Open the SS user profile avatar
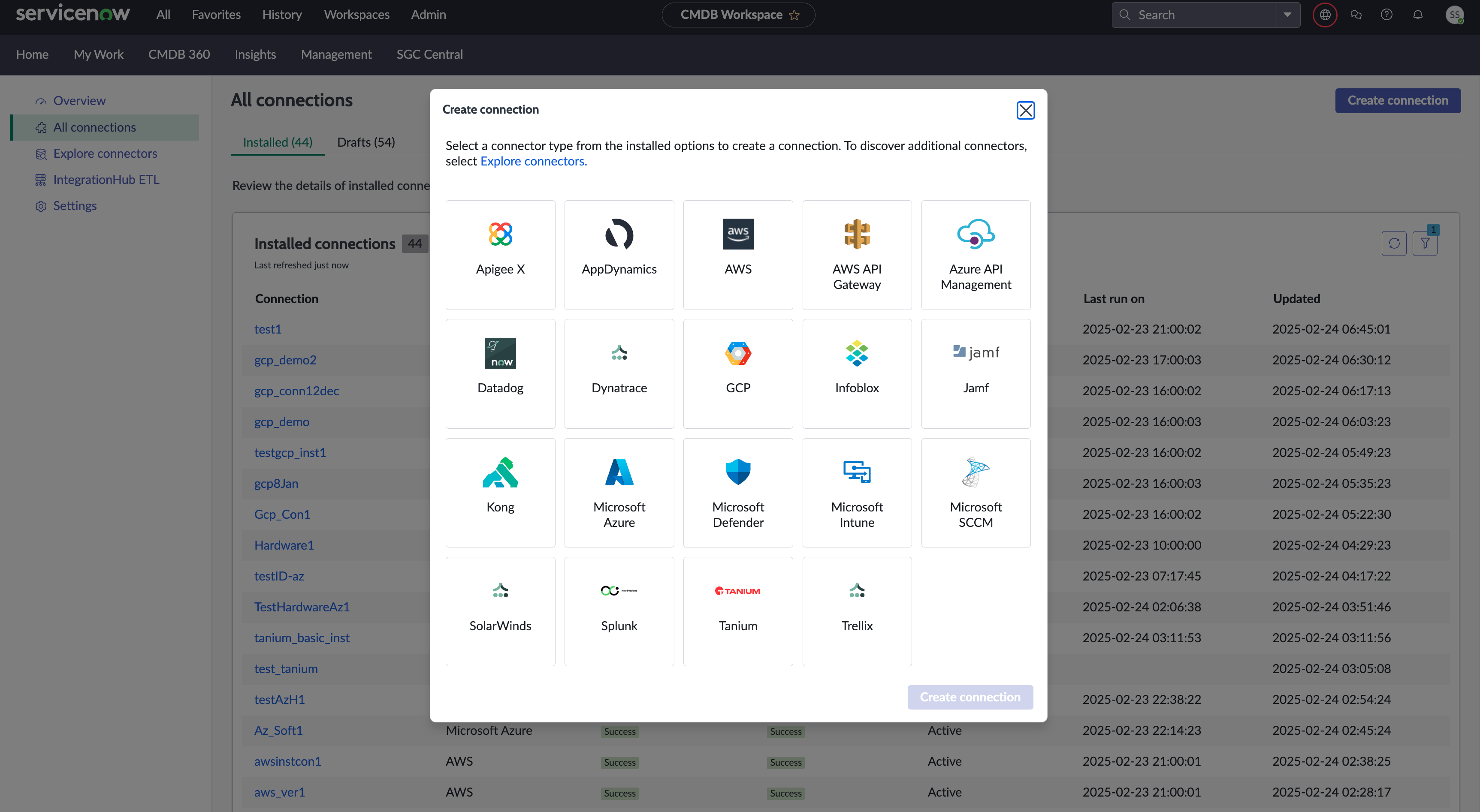 pos(1454,15)
